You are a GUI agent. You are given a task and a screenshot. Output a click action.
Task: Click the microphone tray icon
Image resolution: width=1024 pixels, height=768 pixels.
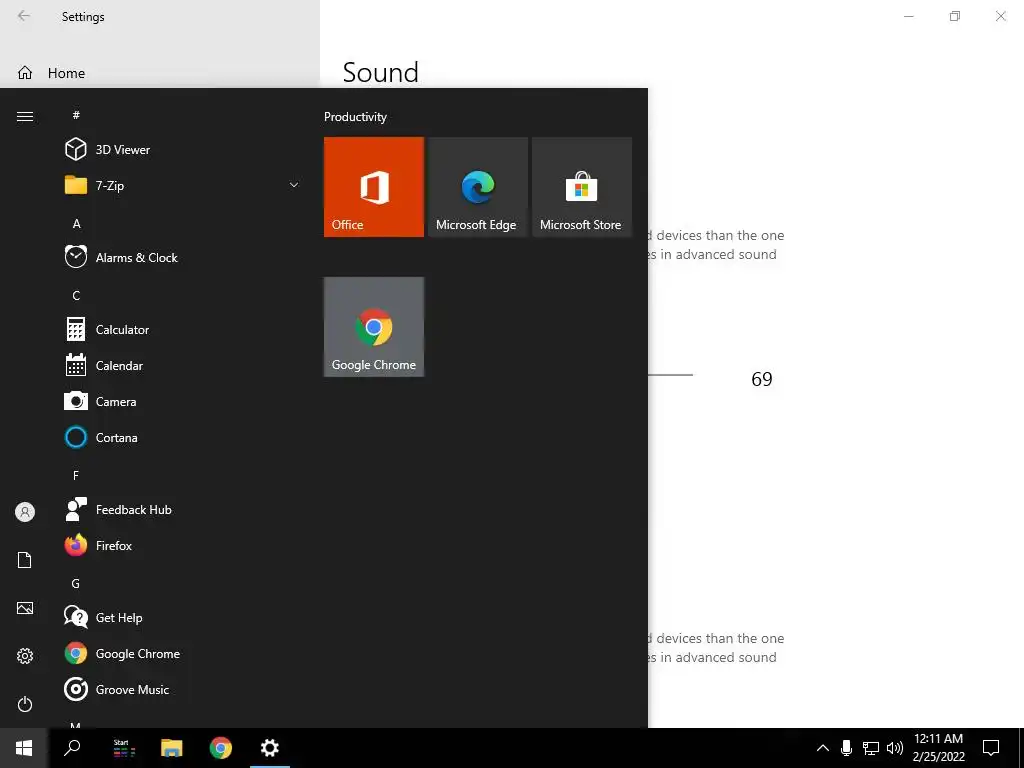tap(846, 748)
